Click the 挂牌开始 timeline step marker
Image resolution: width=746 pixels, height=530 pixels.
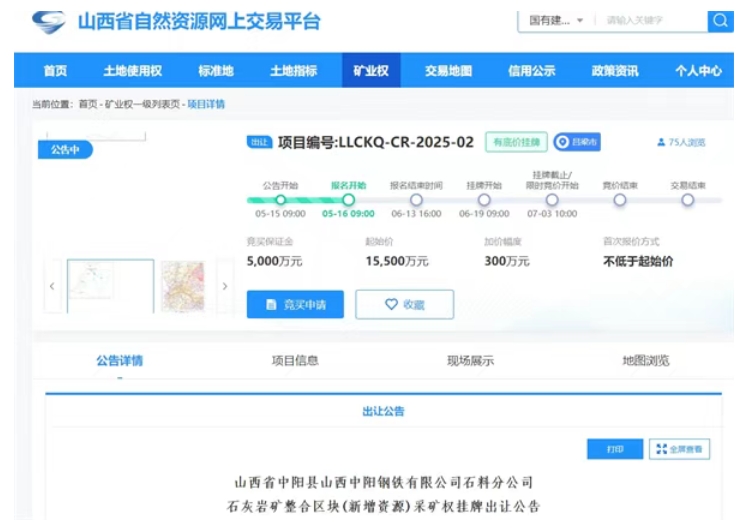[x=484, y=200]
